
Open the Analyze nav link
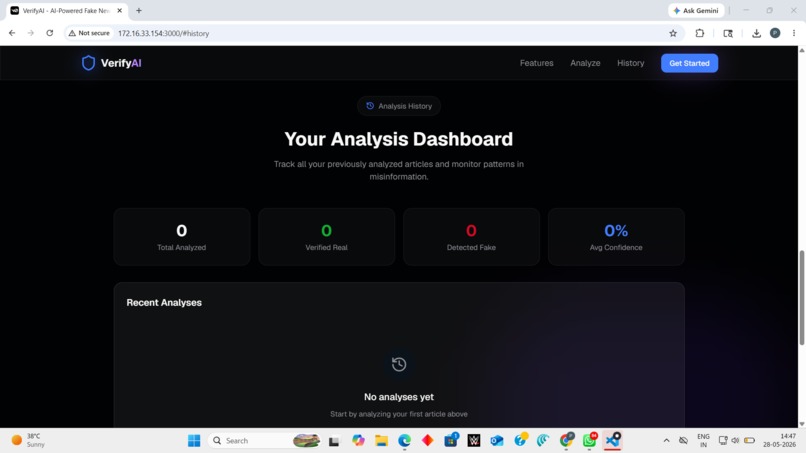tap(585, 63)
